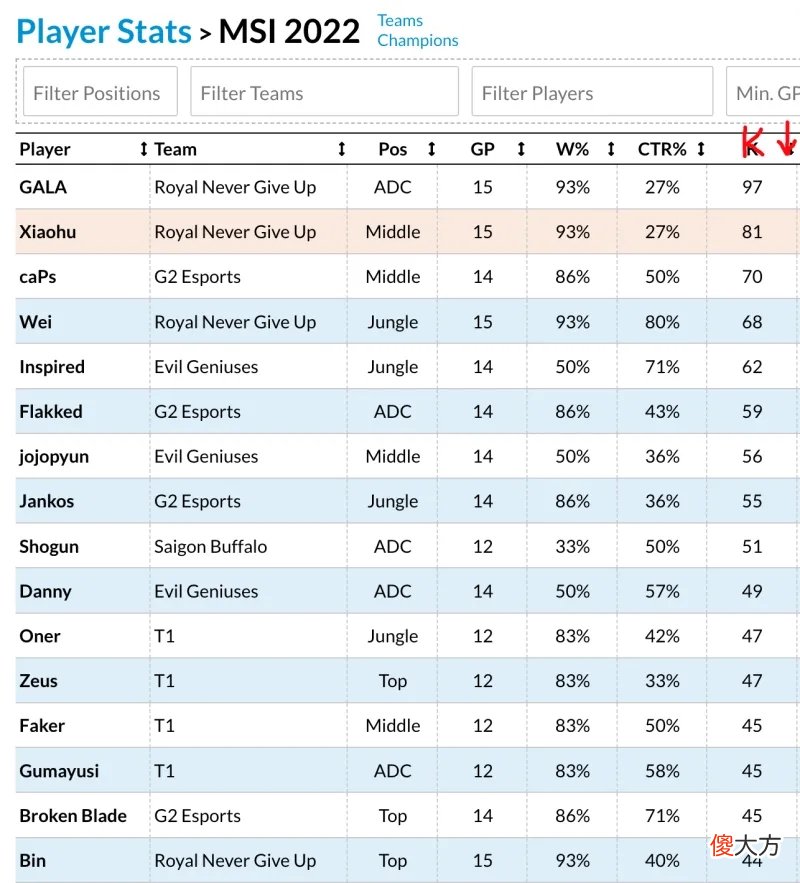Switch to the Champions stats page
This screenshot has height=883, width=800.
point(418,41)
